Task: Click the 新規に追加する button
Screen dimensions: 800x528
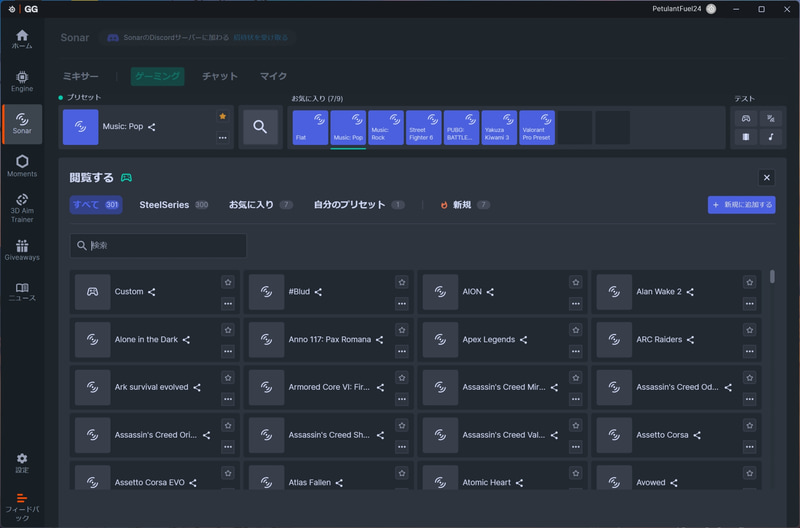Action: [741, 205]
